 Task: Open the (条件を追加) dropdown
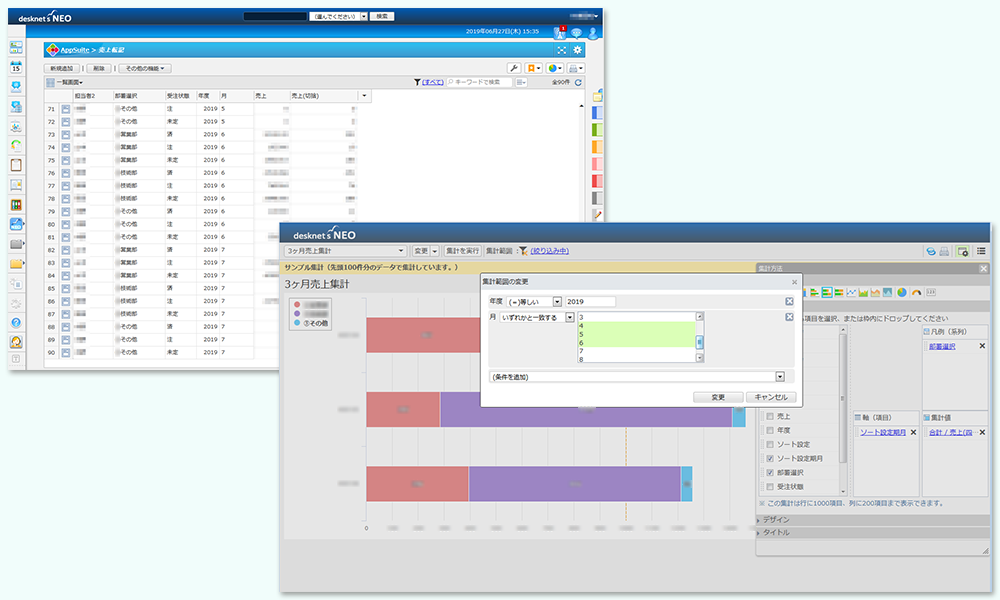coord(637,376)
